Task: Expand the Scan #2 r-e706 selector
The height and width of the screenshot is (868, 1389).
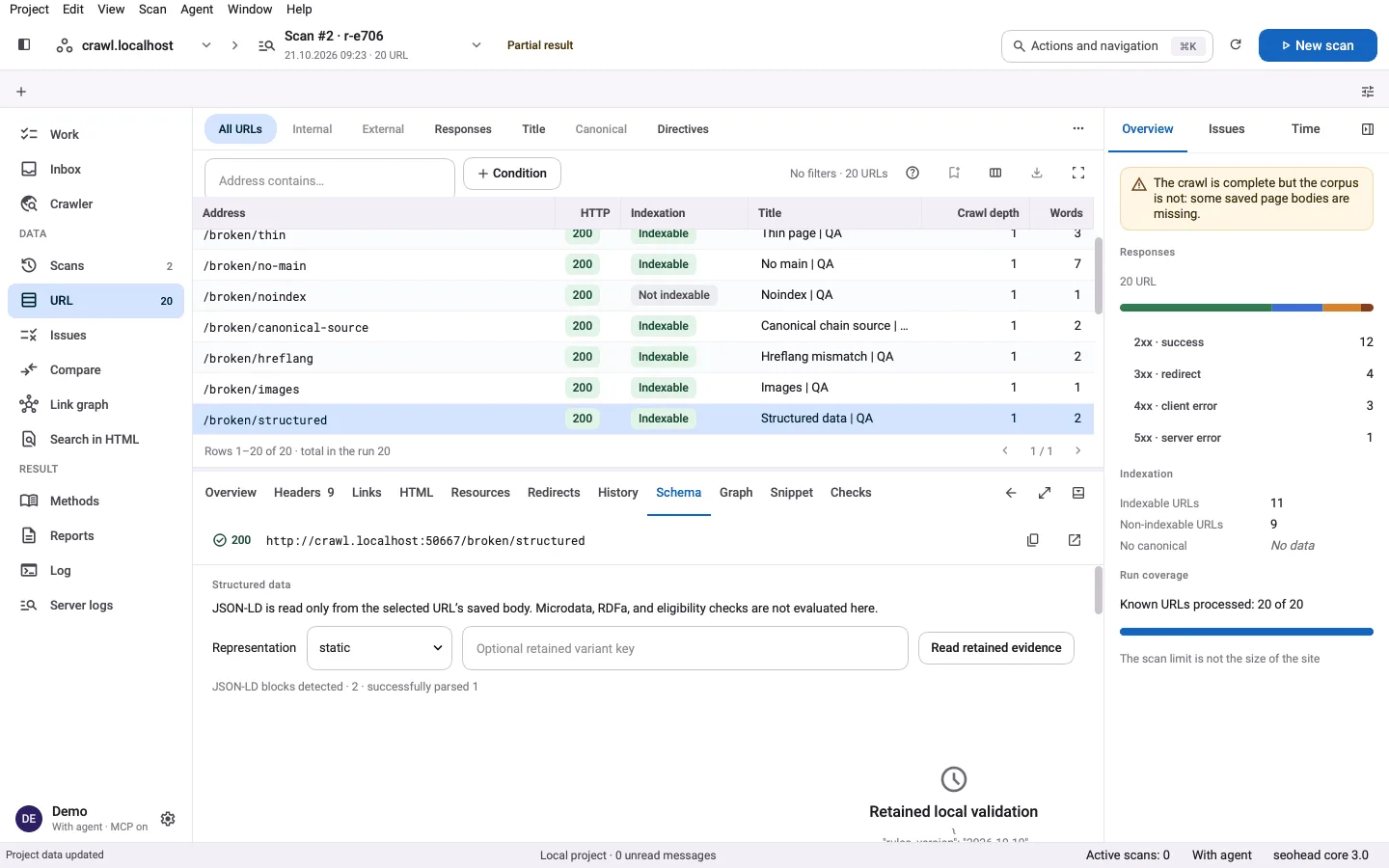Action: [476, 45]
